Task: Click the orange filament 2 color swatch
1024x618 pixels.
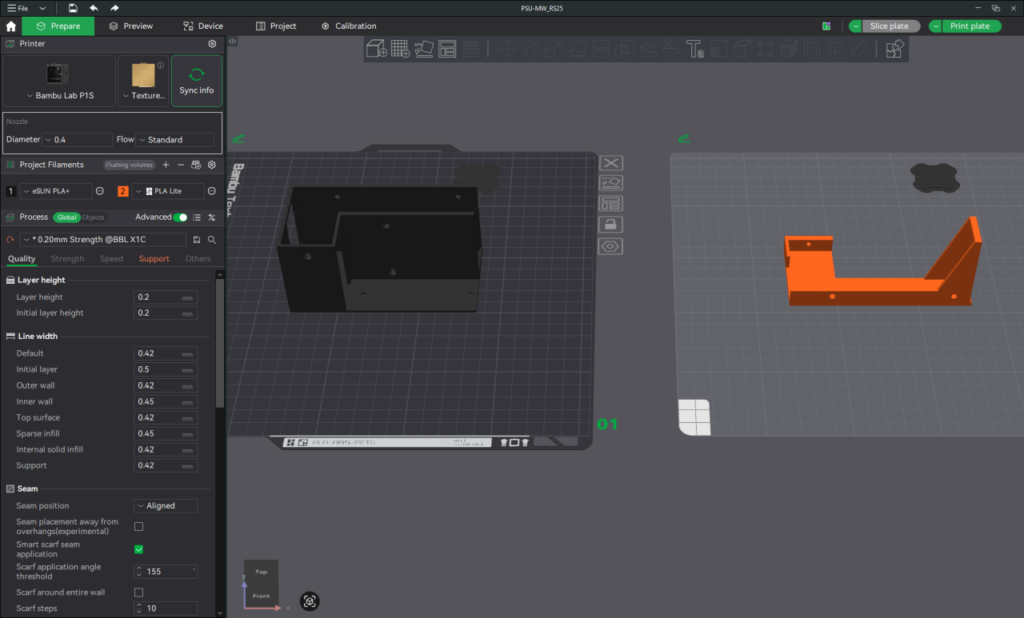Action: pos(123,191)
